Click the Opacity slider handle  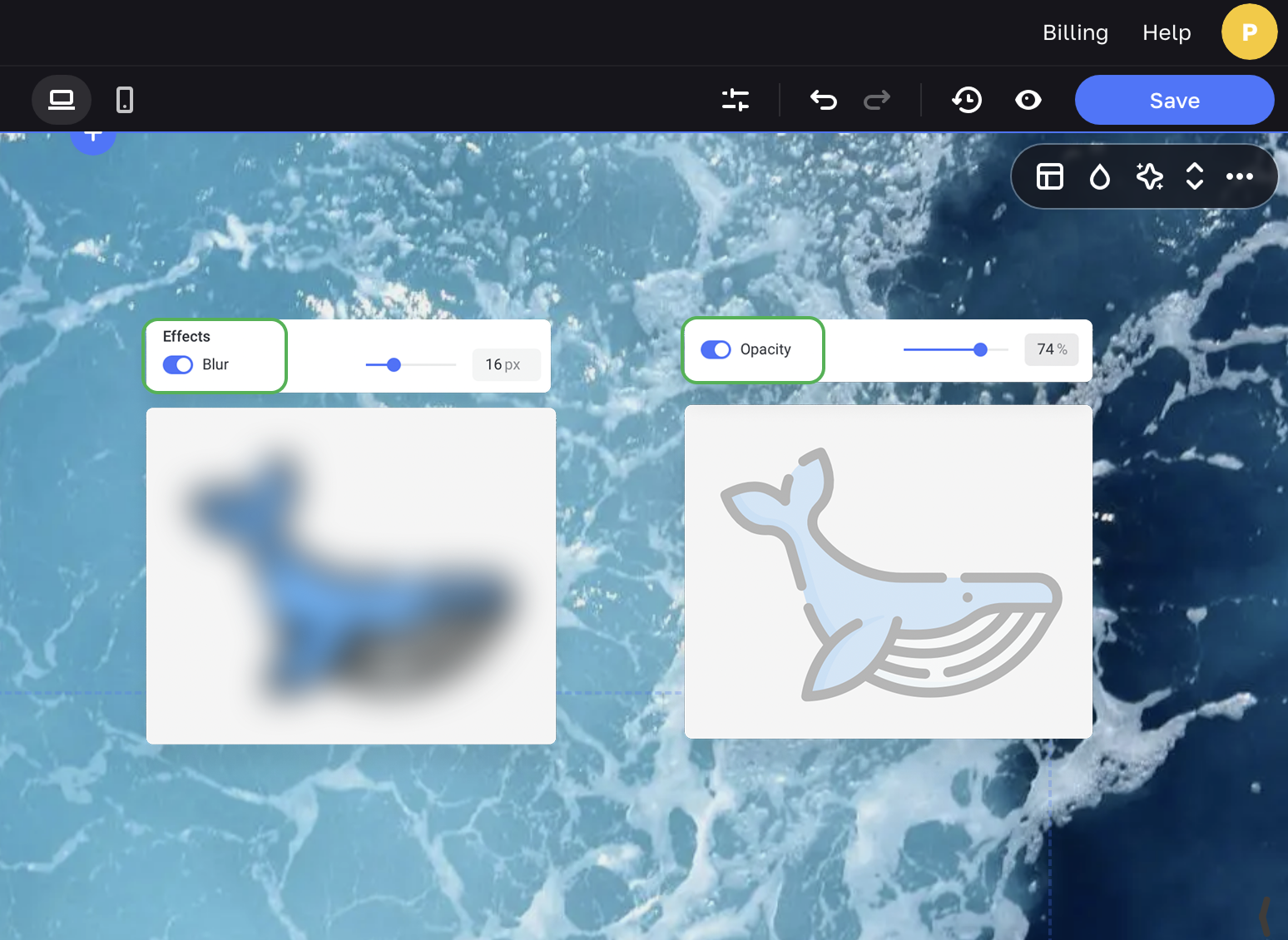pyautogui.click(x=980, y=349)
